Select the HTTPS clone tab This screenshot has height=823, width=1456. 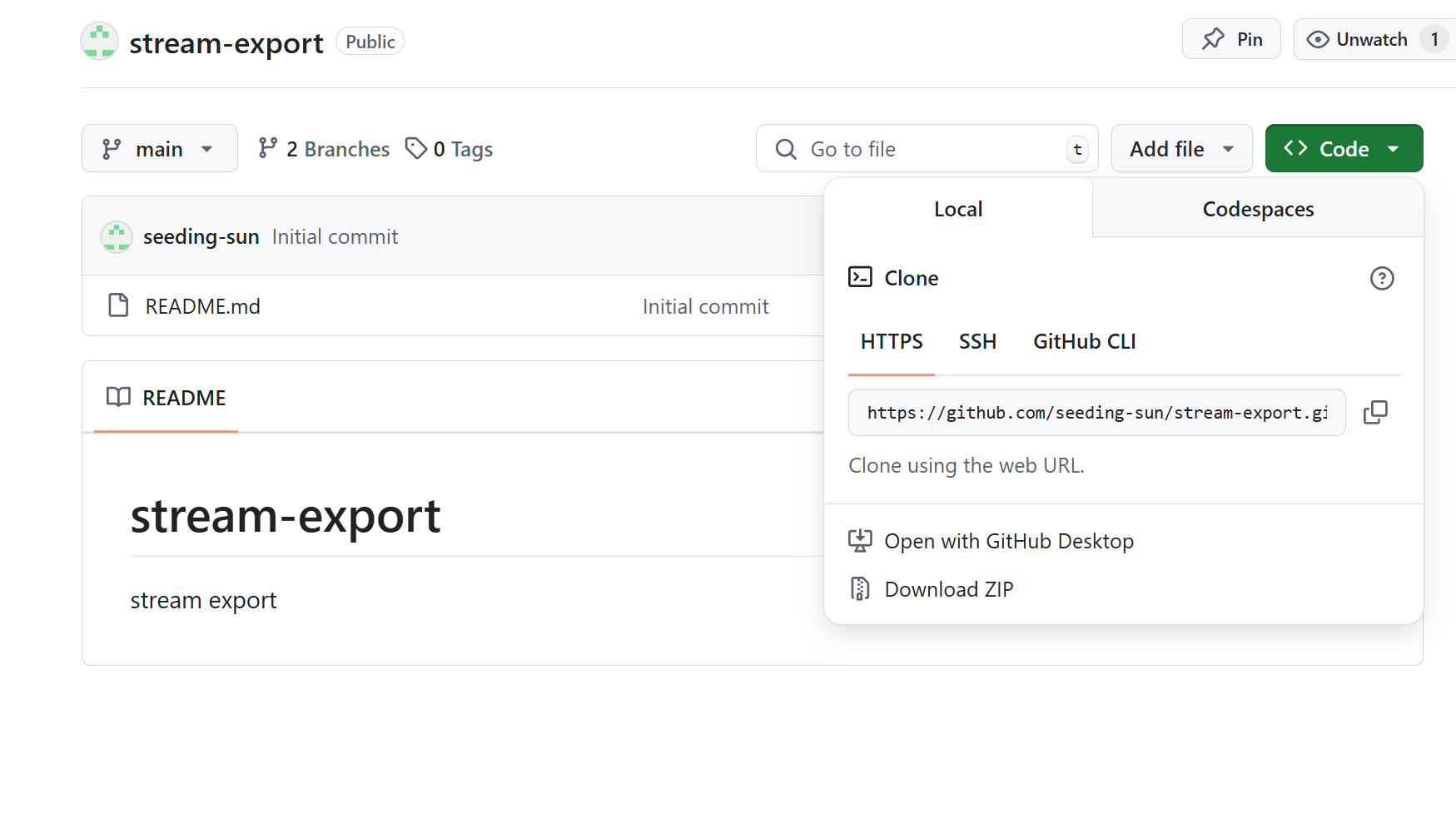pyautogui.click(x=892, y=341)
